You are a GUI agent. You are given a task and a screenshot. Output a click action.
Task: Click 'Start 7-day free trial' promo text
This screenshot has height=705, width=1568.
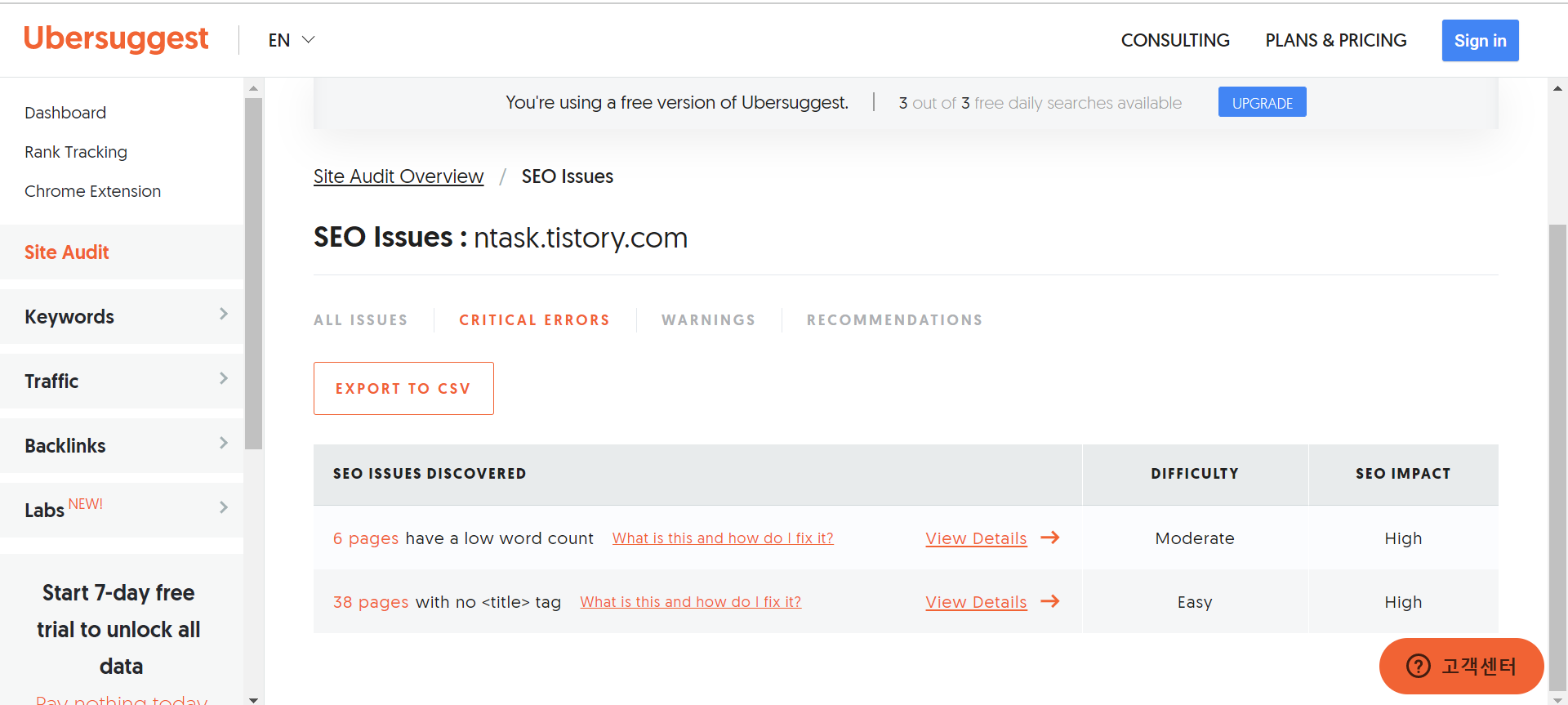pos(119,629)
